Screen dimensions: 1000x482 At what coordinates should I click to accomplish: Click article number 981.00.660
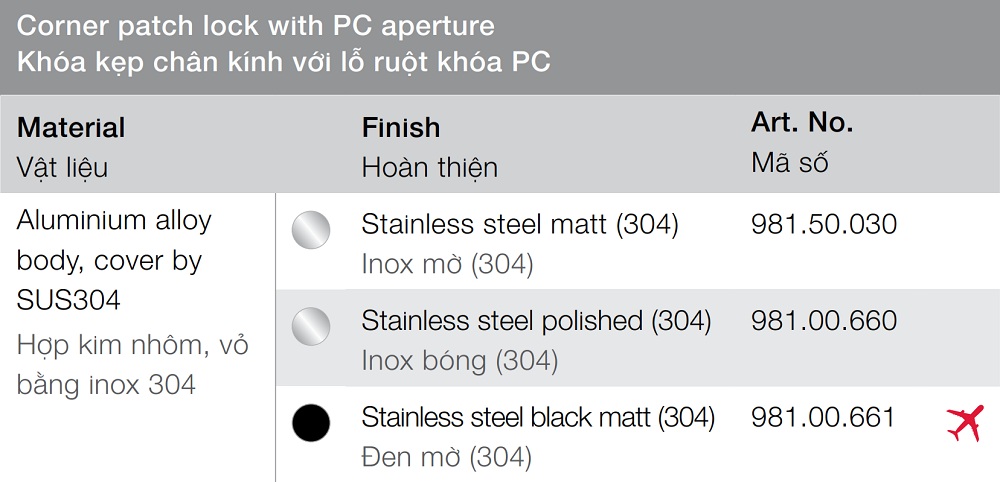(823, 321)
